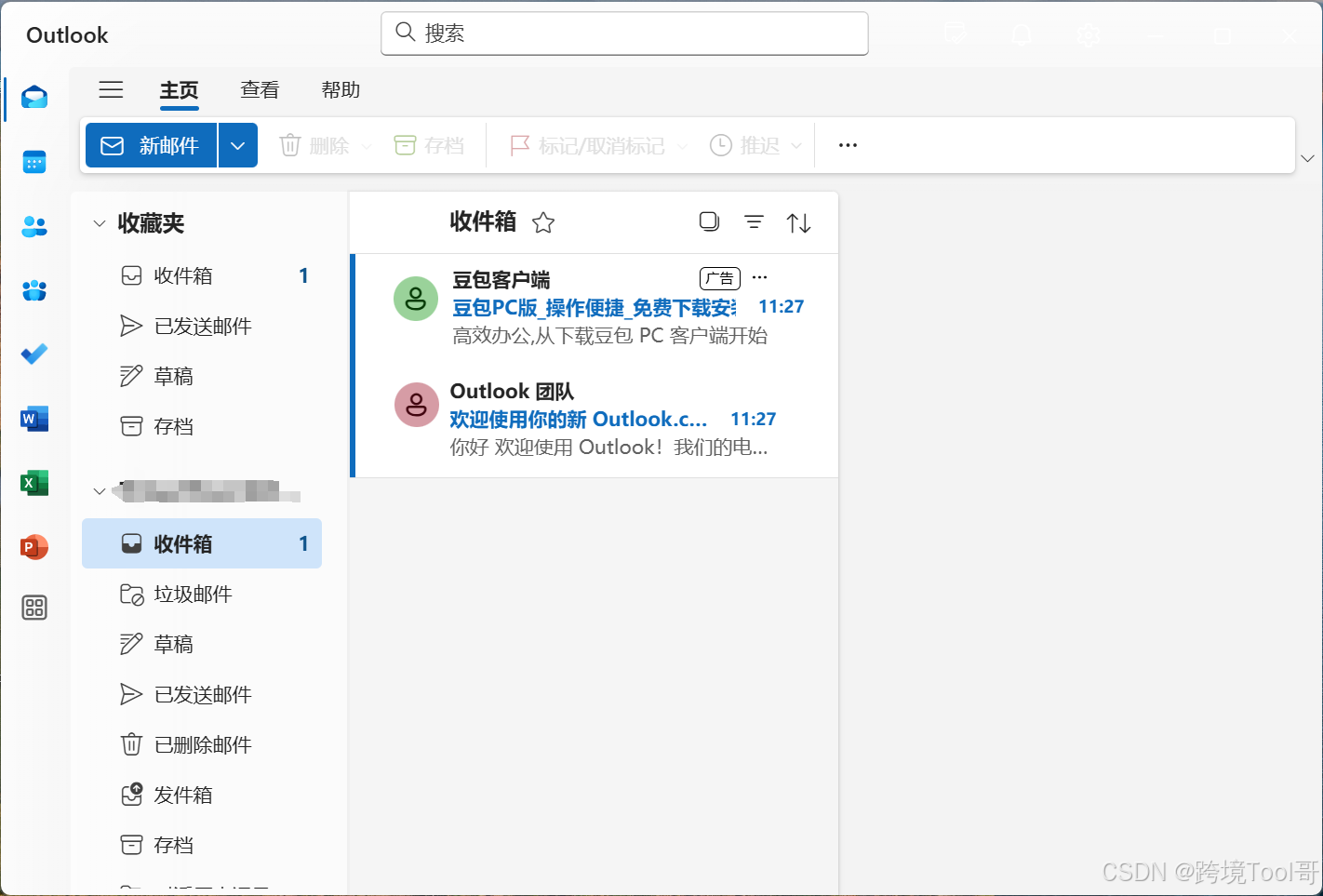Launch Excel from the sidebar
This screenshot has width=1323, height=896.
click(x=34, y=483)
